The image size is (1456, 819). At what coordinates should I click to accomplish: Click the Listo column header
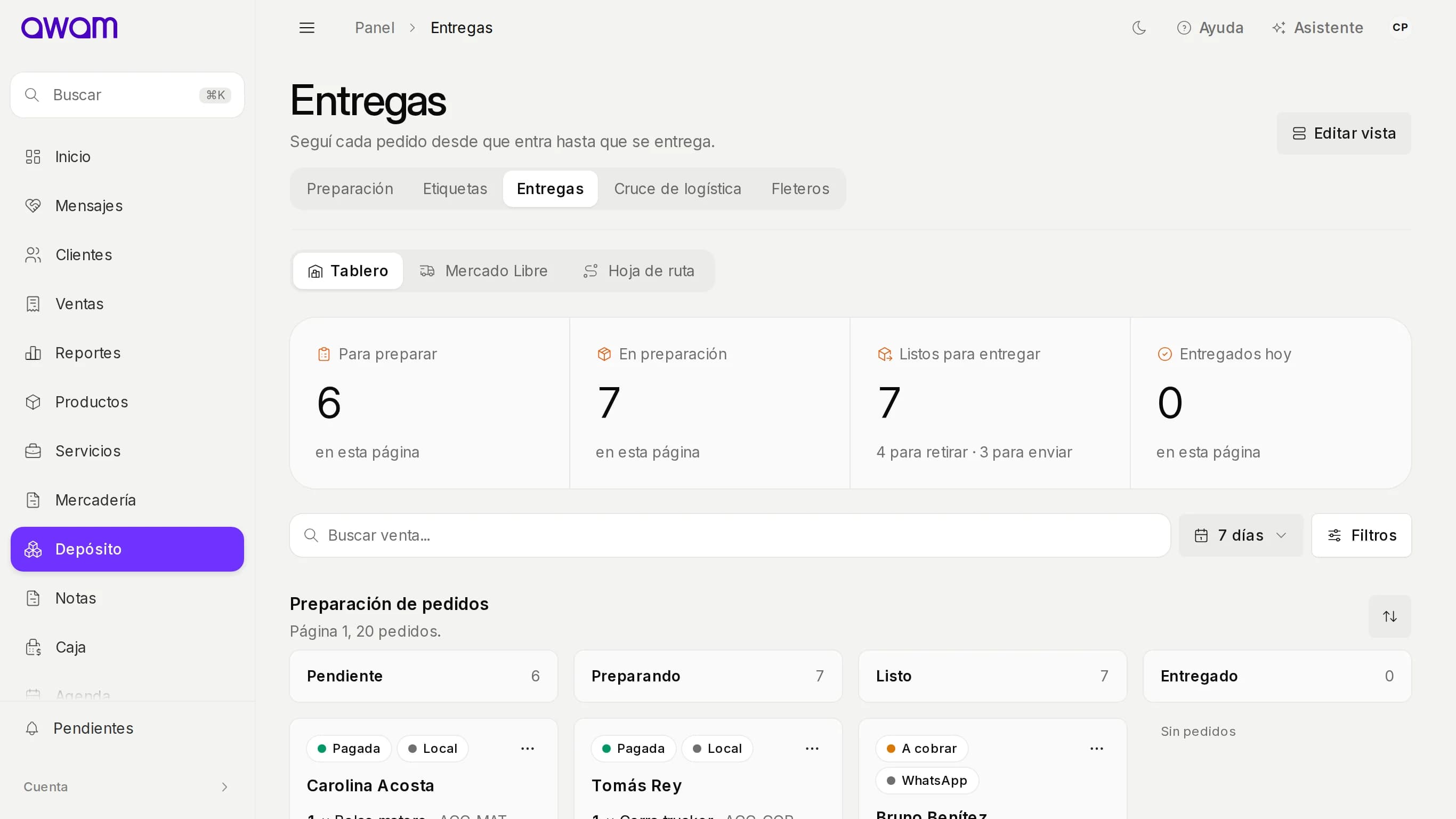point(992,676)
